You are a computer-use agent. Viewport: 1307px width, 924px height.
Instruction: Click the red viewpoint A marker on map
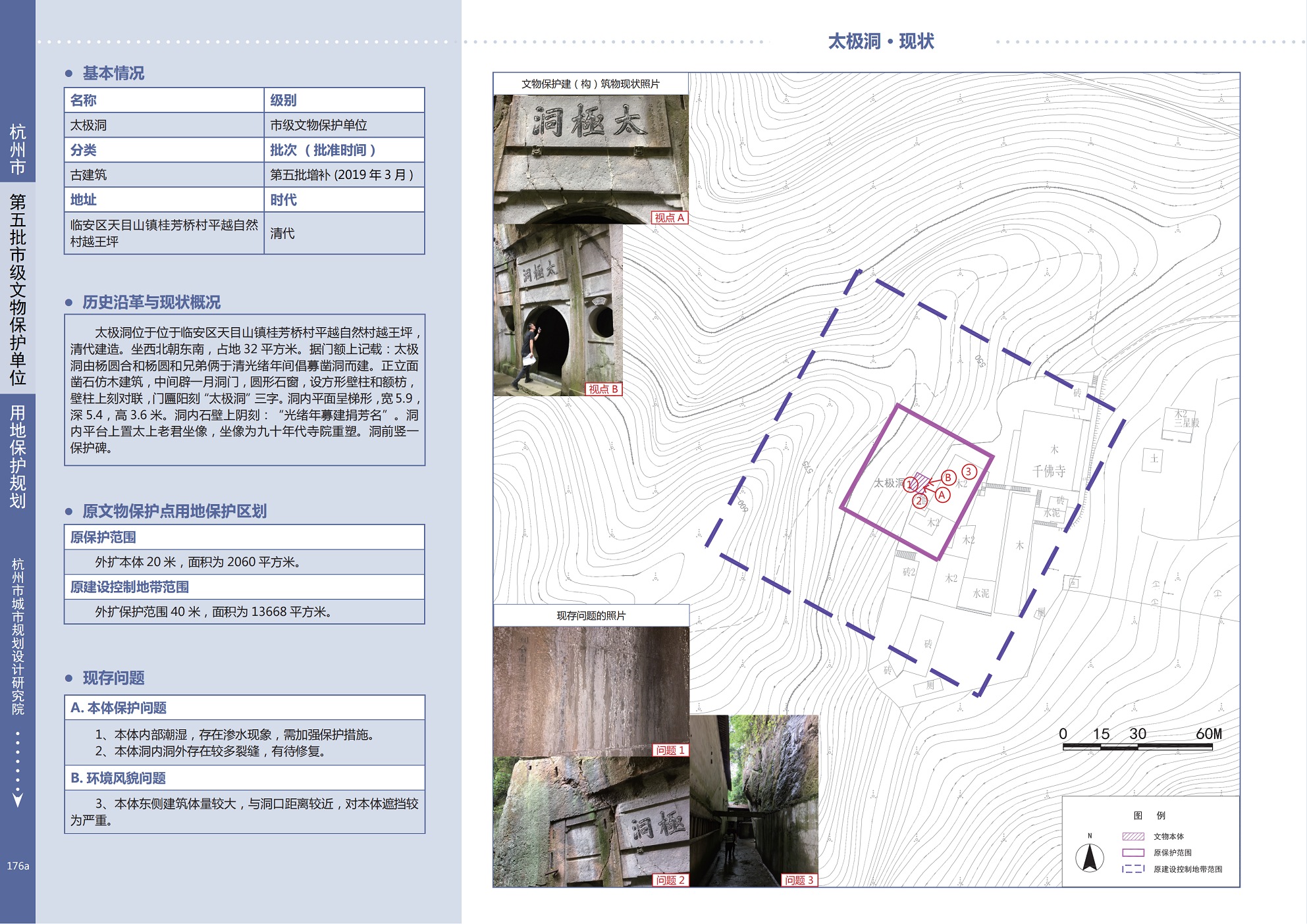click(x=943, y=495)
